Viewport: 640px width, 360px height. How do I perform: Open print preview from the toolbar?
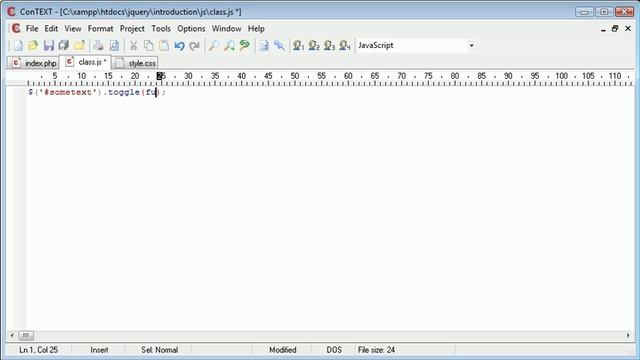(x=114, y=45)
